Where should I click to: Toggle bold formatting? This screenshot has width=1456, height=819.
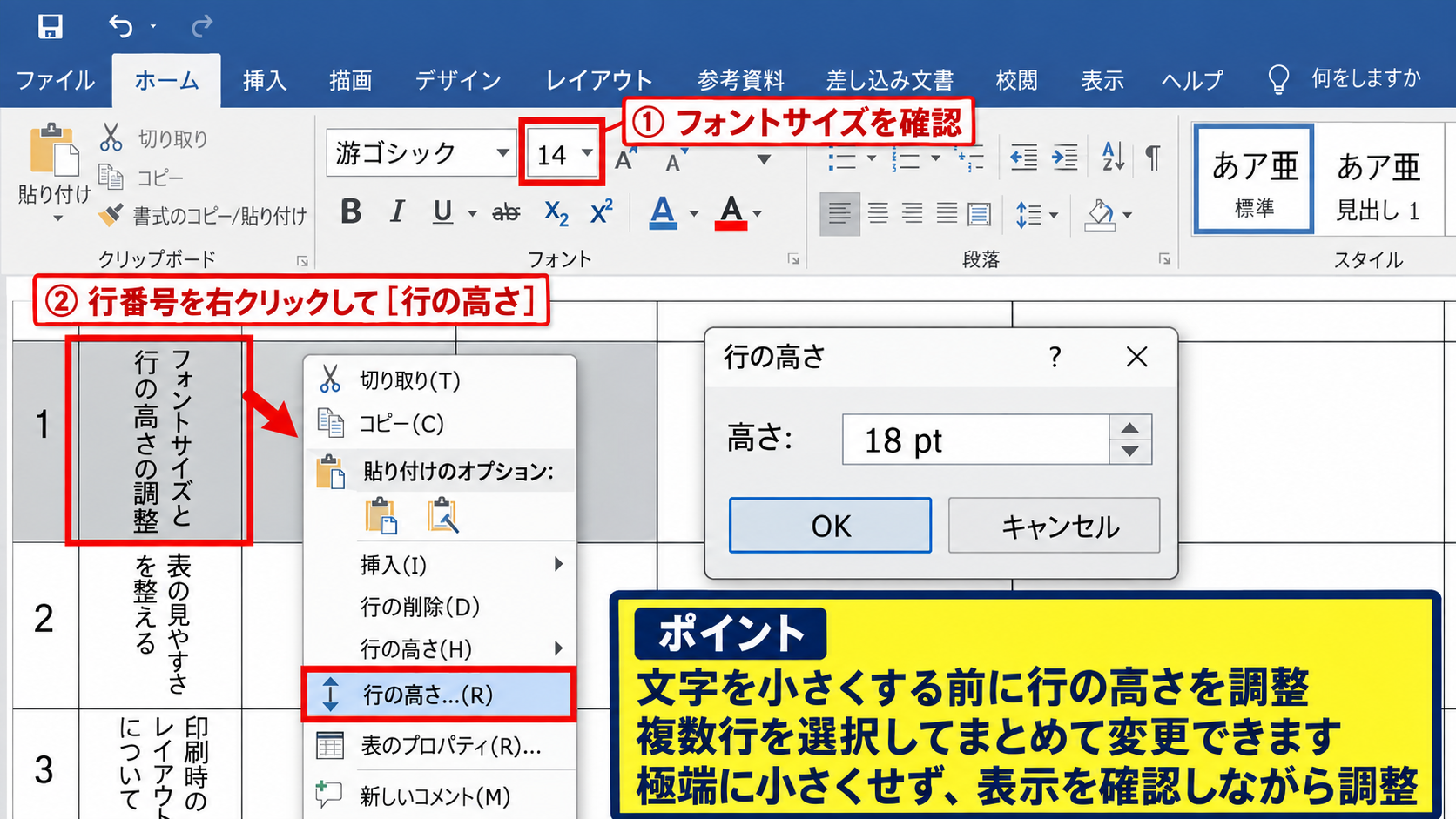click(351, 211)
